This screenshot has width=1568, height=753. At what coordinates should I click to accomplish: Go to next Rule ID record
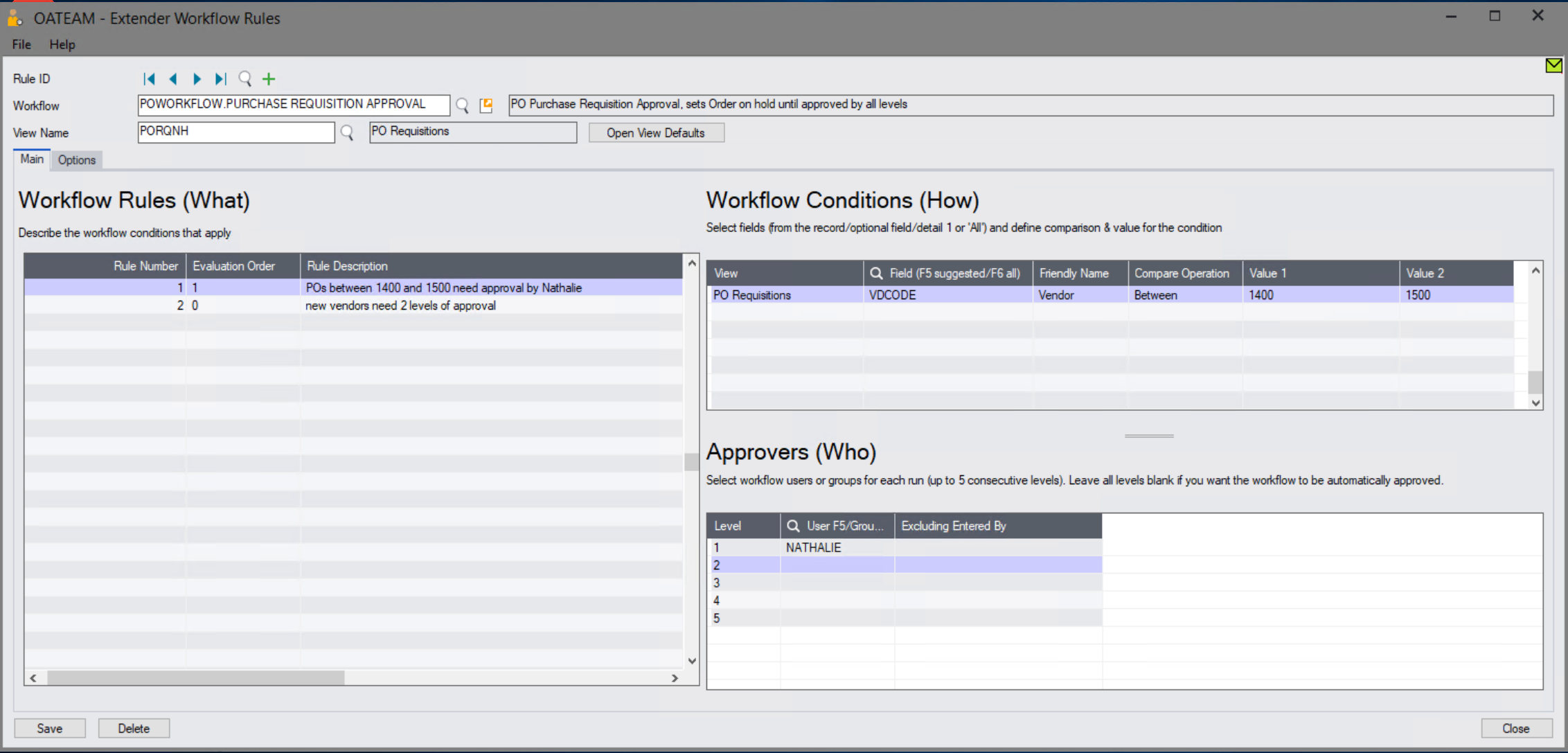pos(197,79)
